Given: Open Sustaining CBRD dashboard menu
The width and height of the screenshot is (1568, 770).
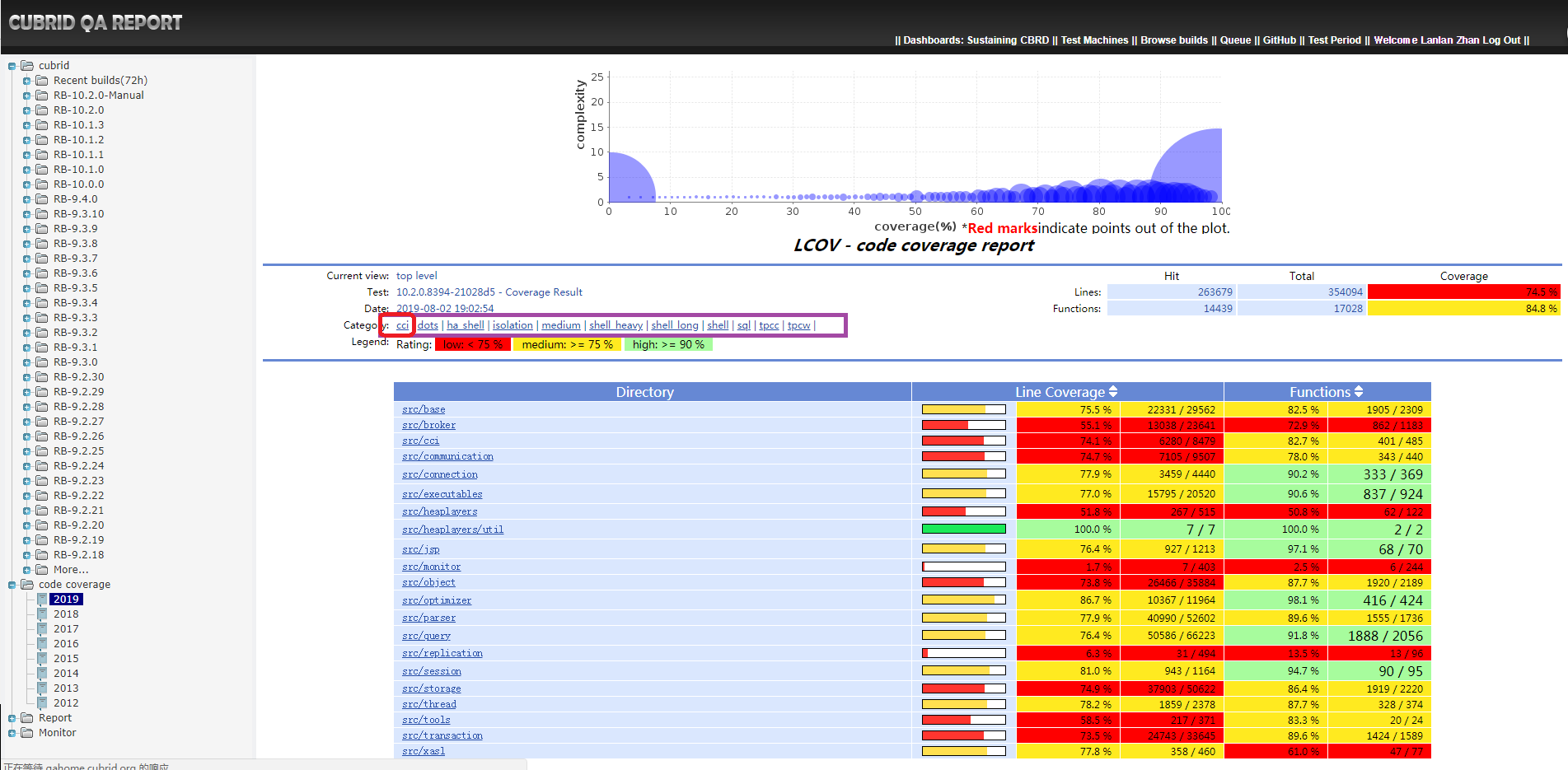Looking at the screenshot, I should pyautogui.click(x=1008, y=40).
